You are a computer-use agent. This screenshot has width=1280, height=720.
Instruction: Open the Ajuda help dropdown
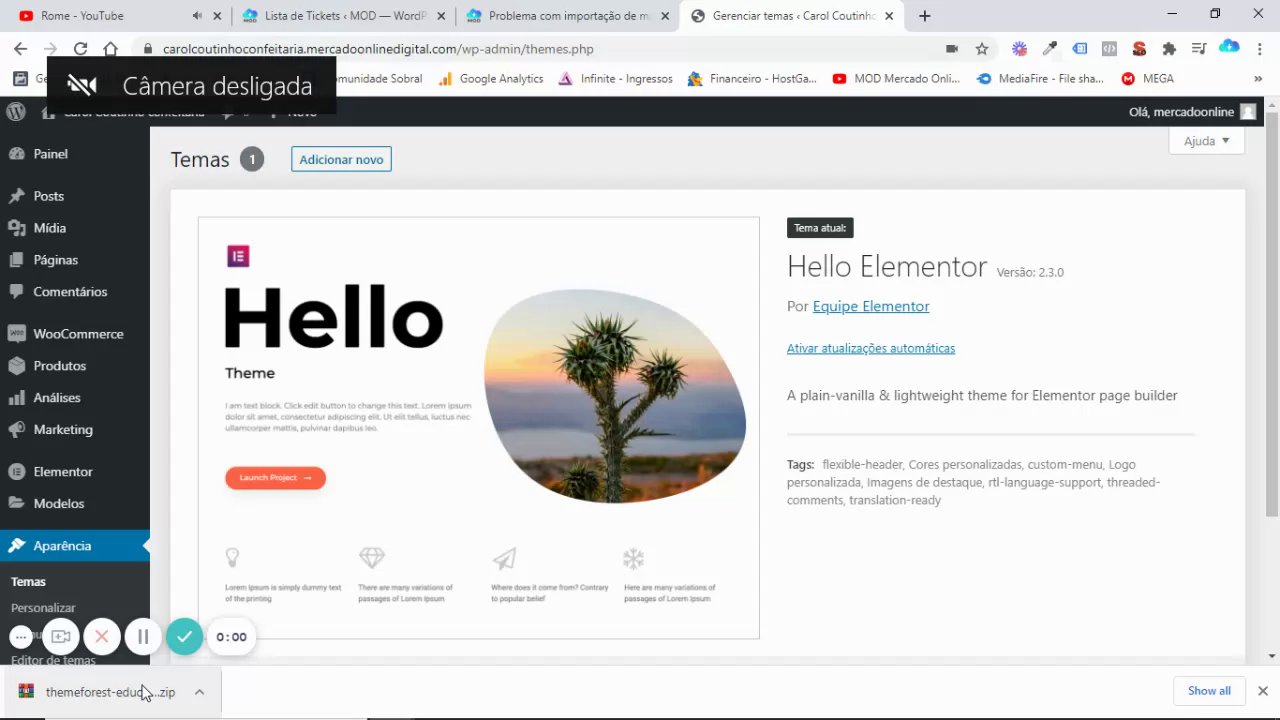[1206, 141]
